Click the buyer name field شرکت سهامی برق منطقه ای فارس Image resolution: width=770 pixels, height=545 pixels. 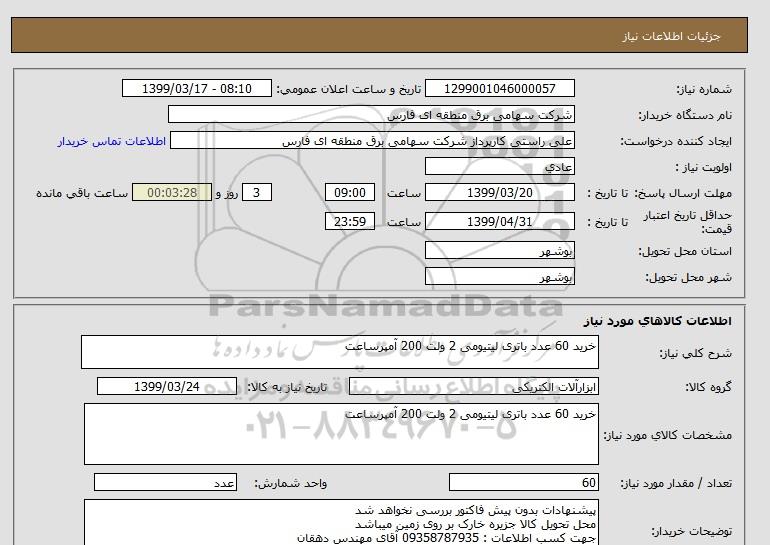pyautogui.click(x=371, y=114)
